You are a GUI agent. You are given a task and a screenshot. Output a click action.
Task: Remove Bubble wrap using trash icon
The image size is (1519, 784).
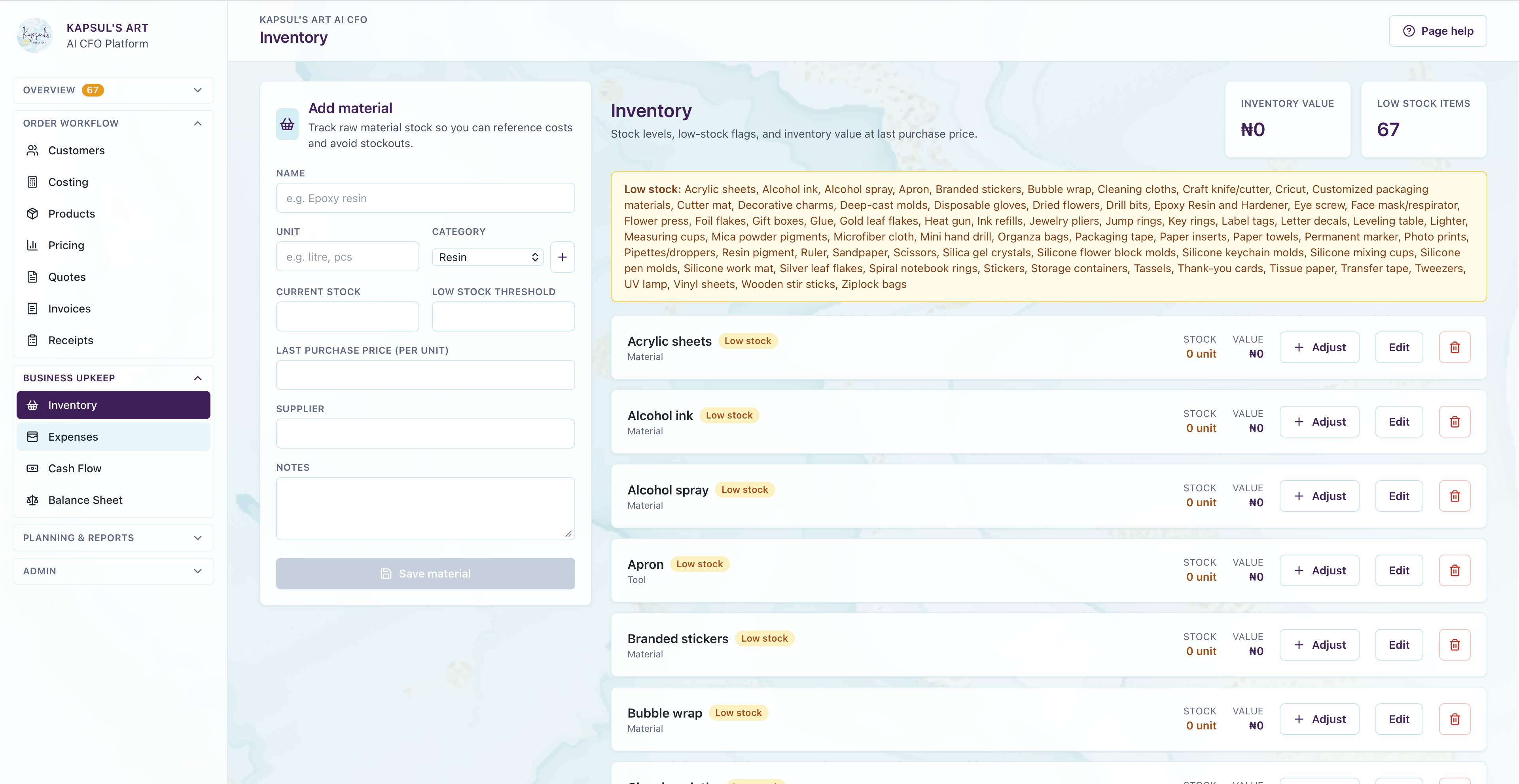pyautogui.click(x=1454, y=719)
